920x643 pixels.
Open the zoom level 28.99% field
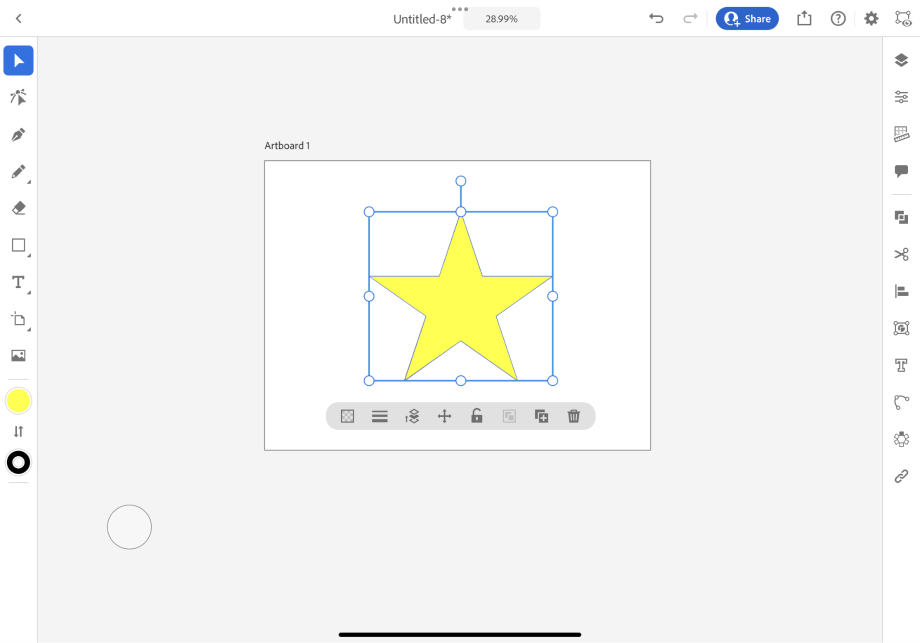(502, 19)
